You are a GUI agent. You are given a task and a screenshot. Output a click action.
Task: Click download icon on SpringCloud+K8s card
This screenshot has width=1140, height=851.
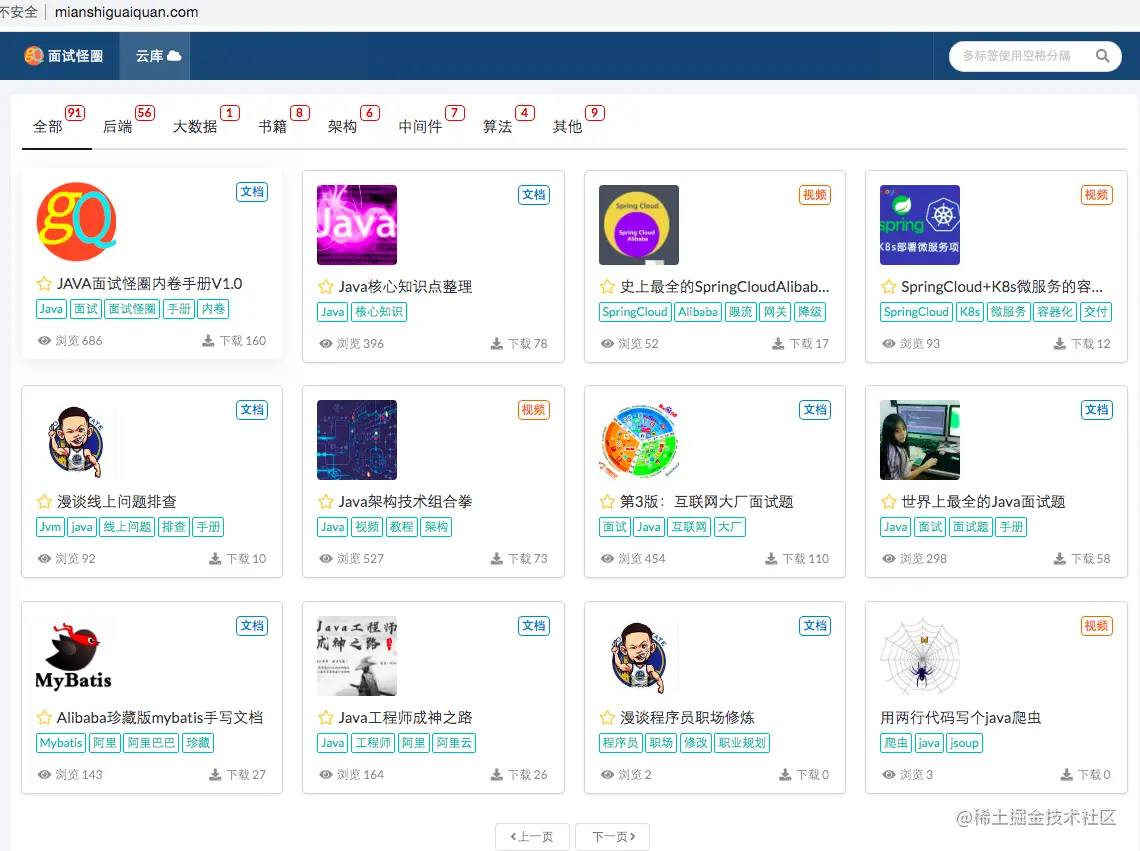[x=1060, y=343]
